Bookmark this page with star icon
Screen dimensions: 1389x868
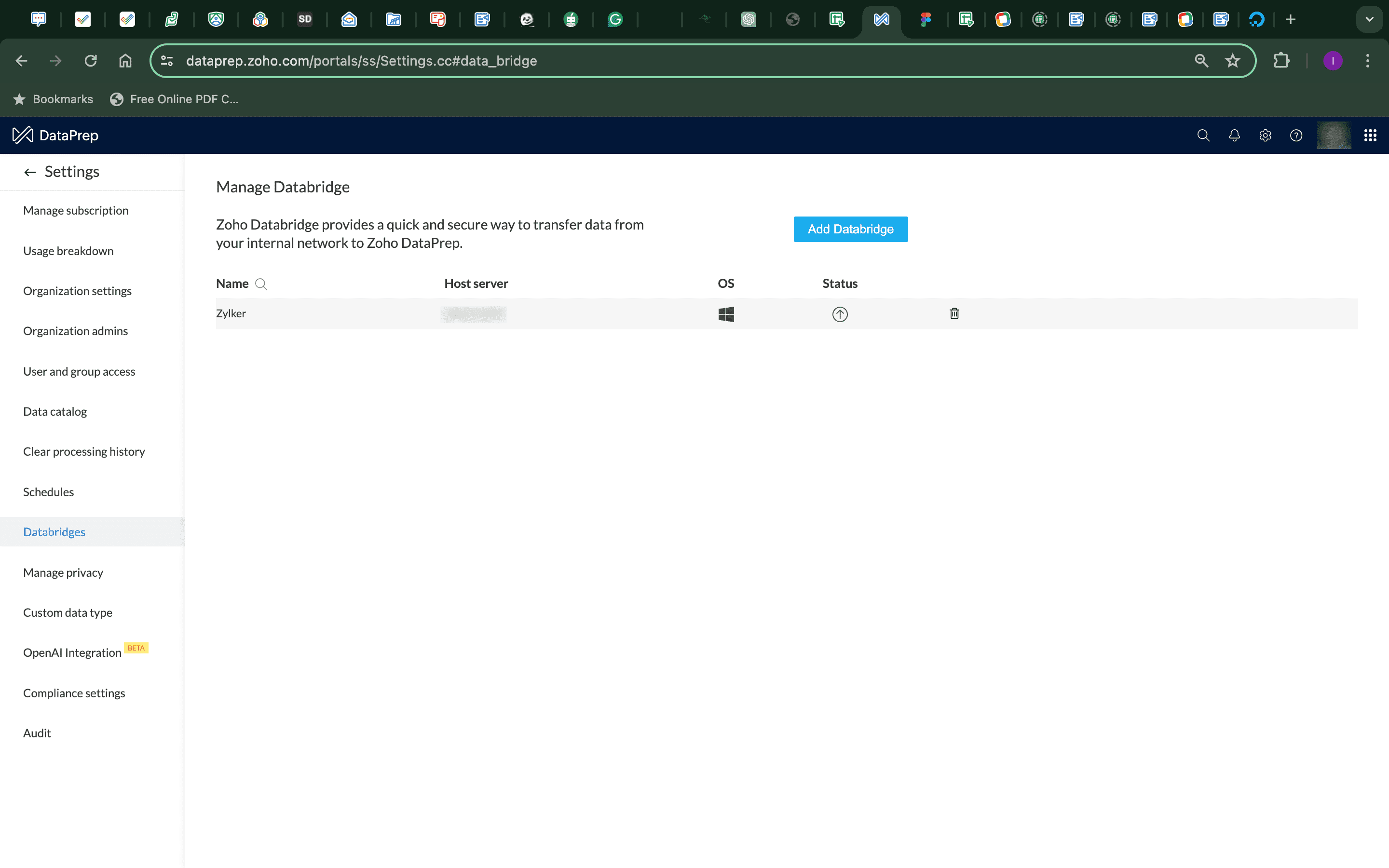tap(1232, 61)
